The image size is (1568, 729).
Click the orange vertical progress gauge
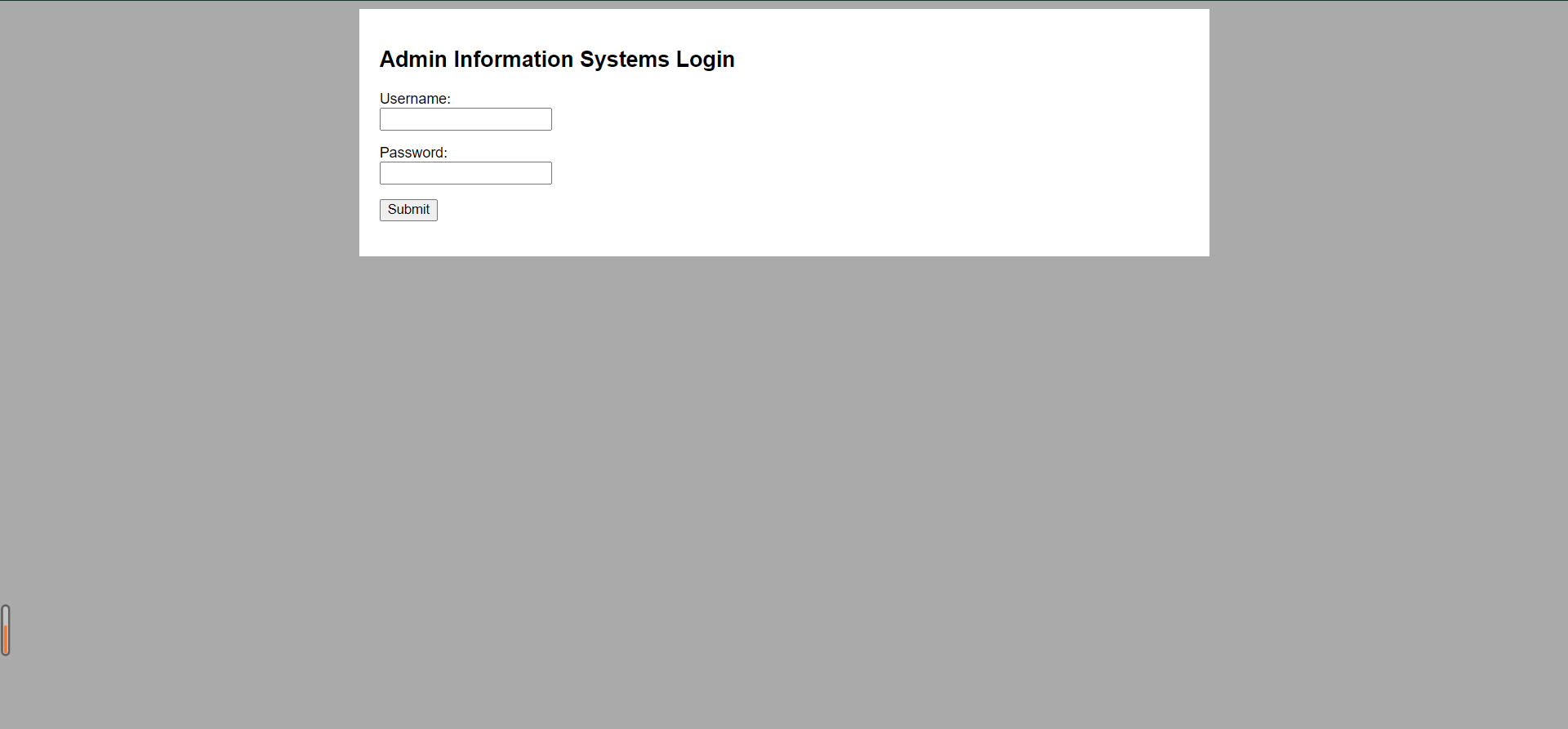coord(6,630)
